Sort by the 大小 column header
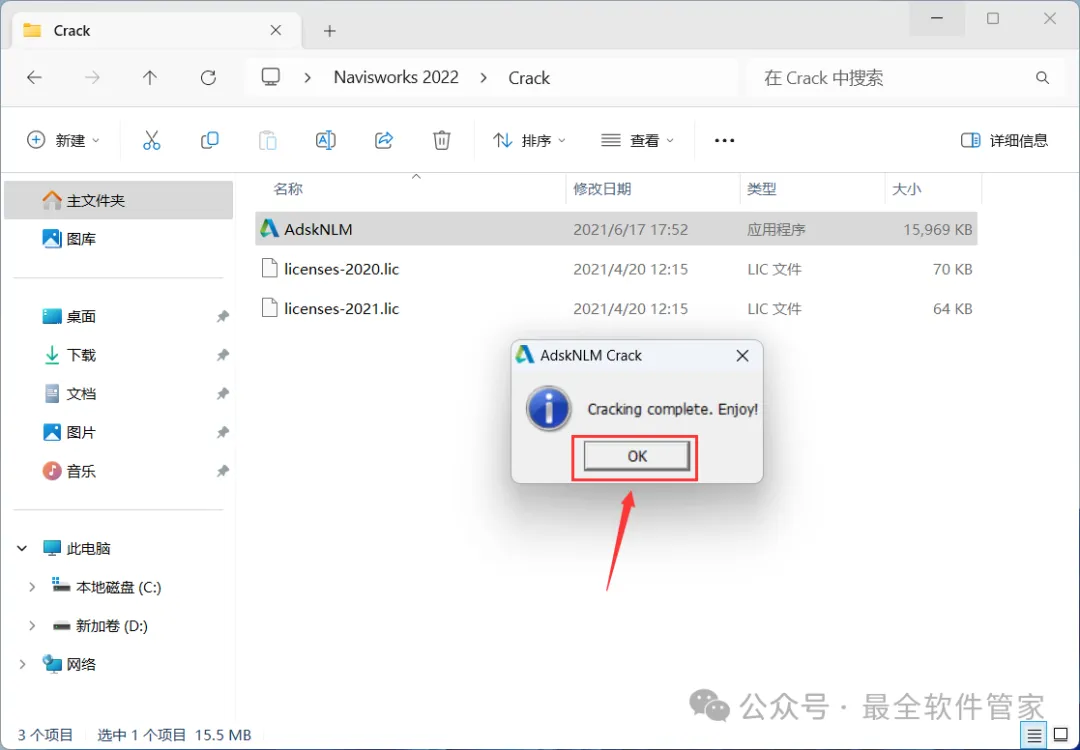 906,189
